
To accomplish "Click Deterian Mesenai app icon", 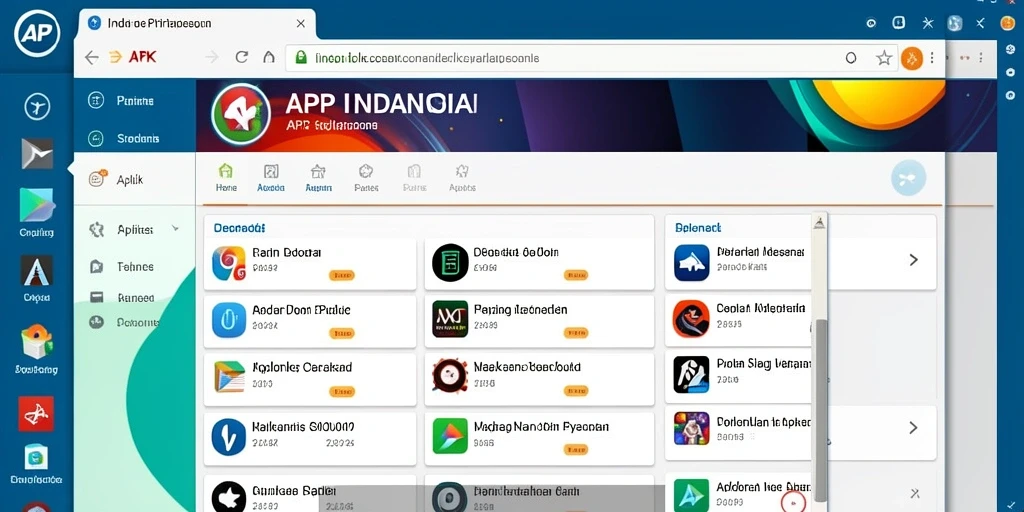I will point(692,263).
